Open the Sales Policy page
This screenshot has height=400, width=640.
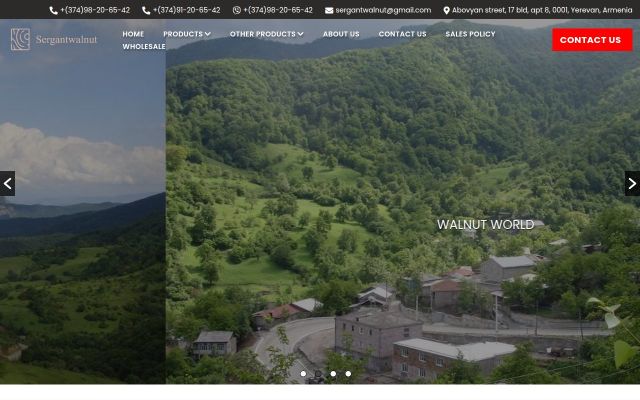pos(470,34)
